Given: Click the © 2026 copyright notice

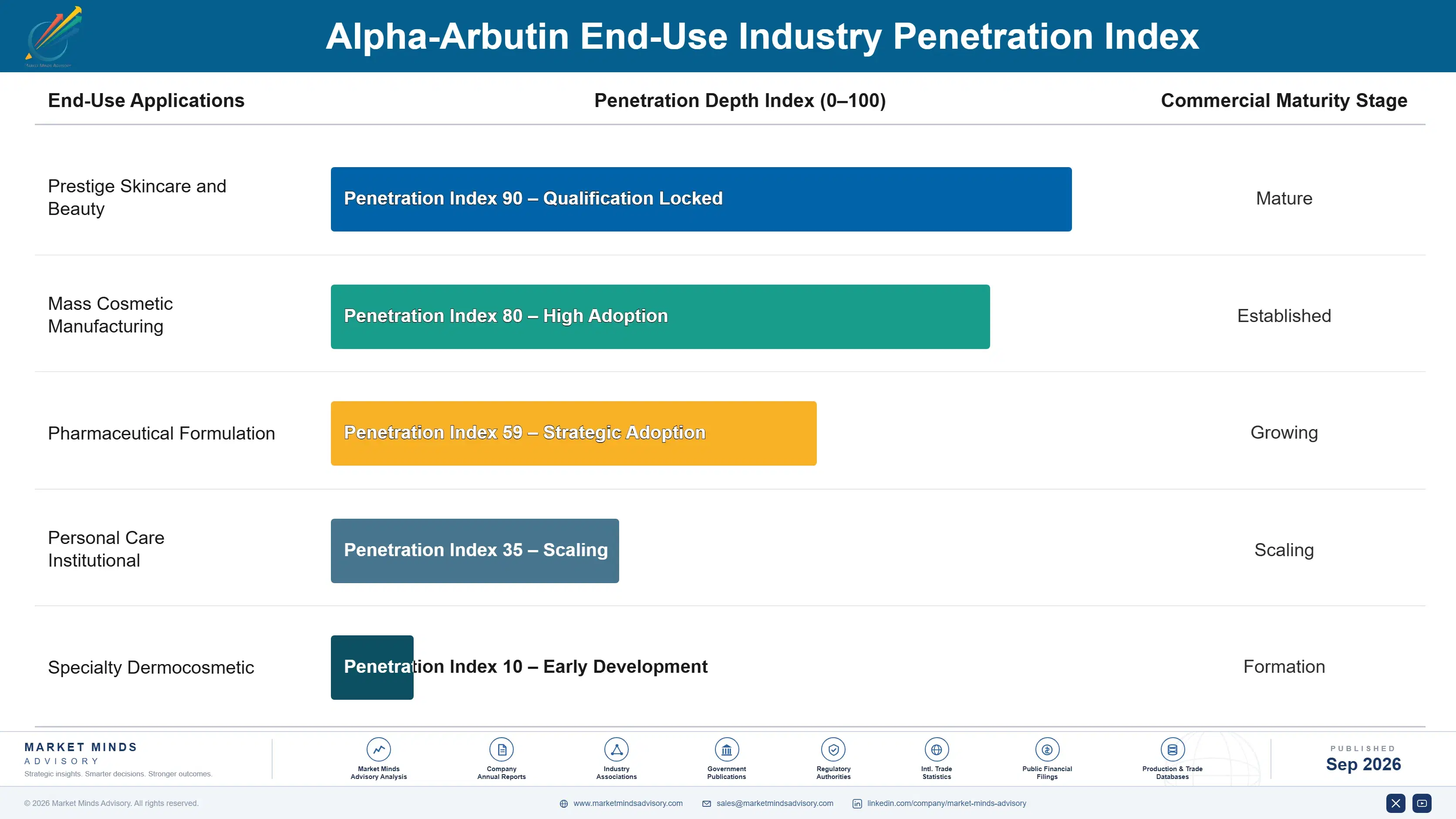Looking at the screenshot, I should click(111, 803).
